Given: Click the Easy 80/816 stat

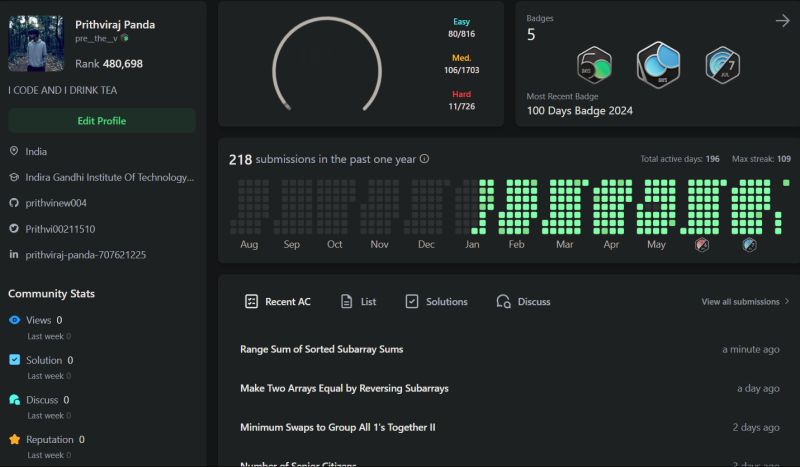Looking at the screenshot, I should point(461,28).
